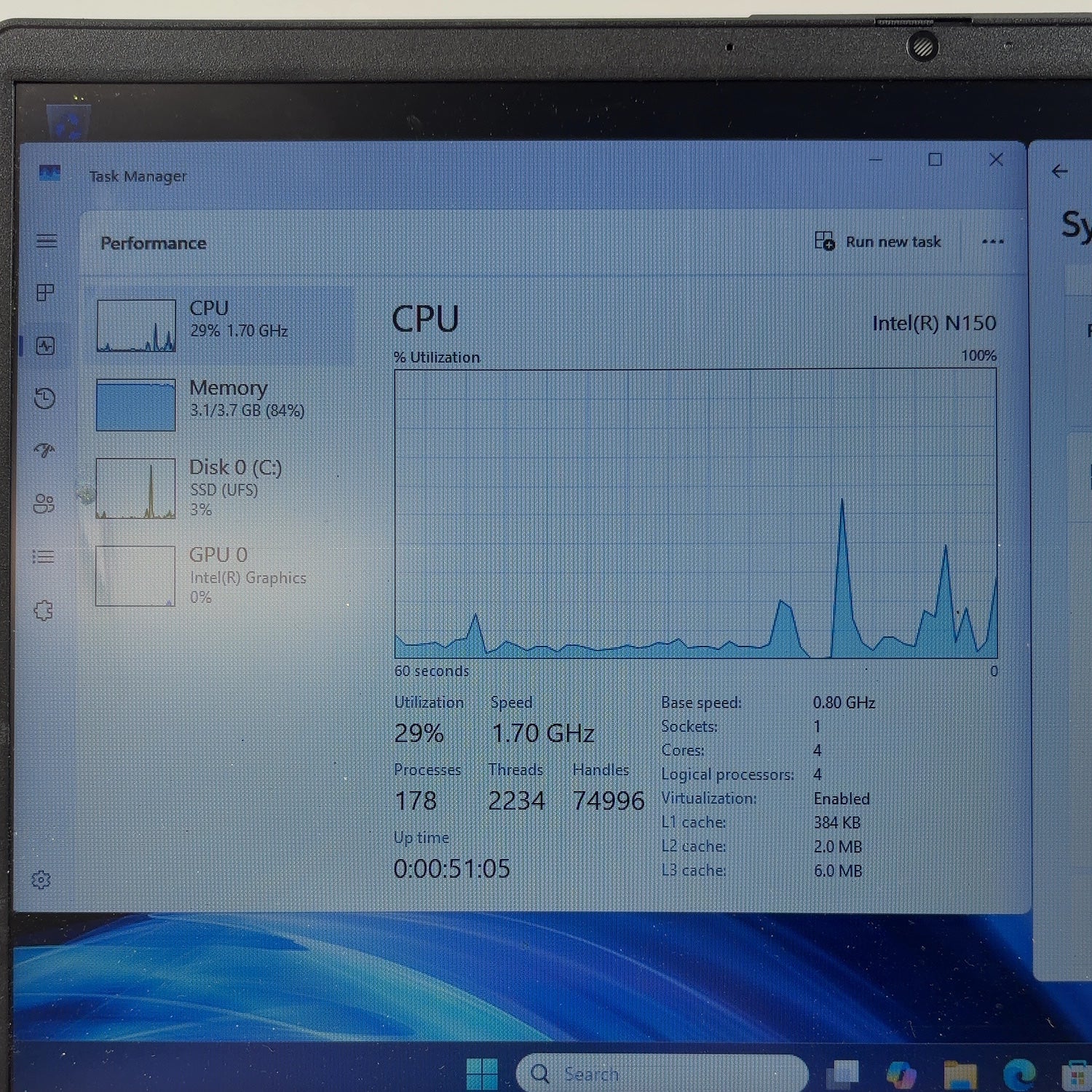The image size is (1092, 1092).
Task: Click the Task Manager app icon in title bar
Action: (x=50, y=173)
